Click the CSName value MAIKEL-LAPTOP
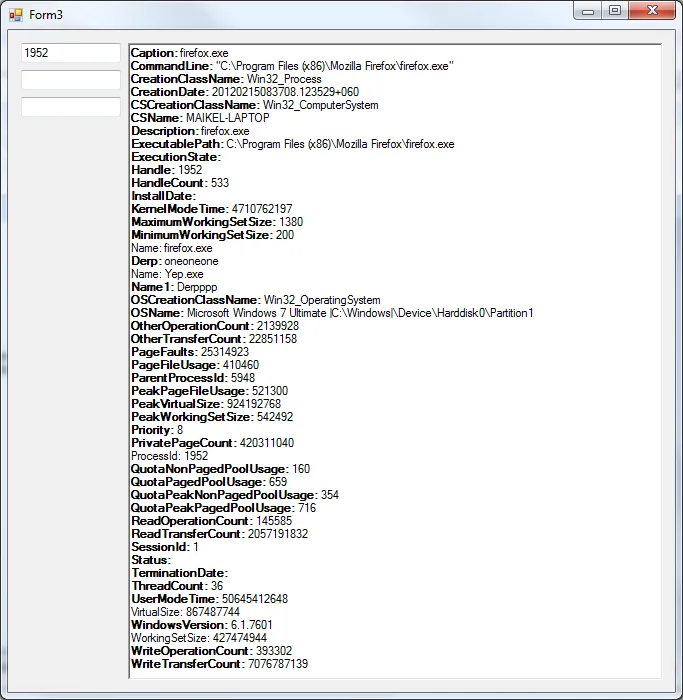 pos(228,118)
